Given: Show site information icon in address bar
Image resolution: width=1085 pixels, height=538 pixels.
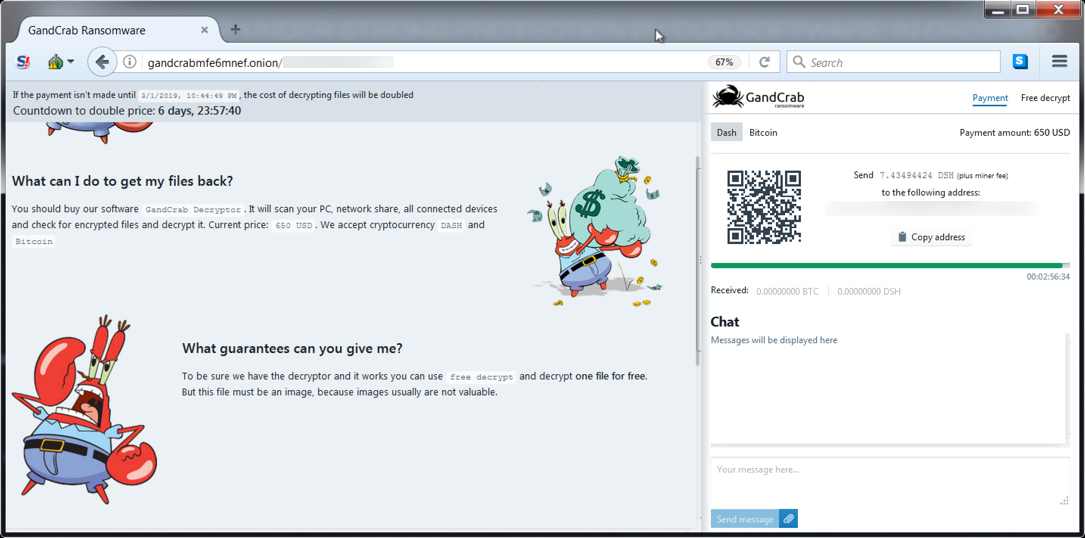Looking at the screenshot, I should 129,62.
